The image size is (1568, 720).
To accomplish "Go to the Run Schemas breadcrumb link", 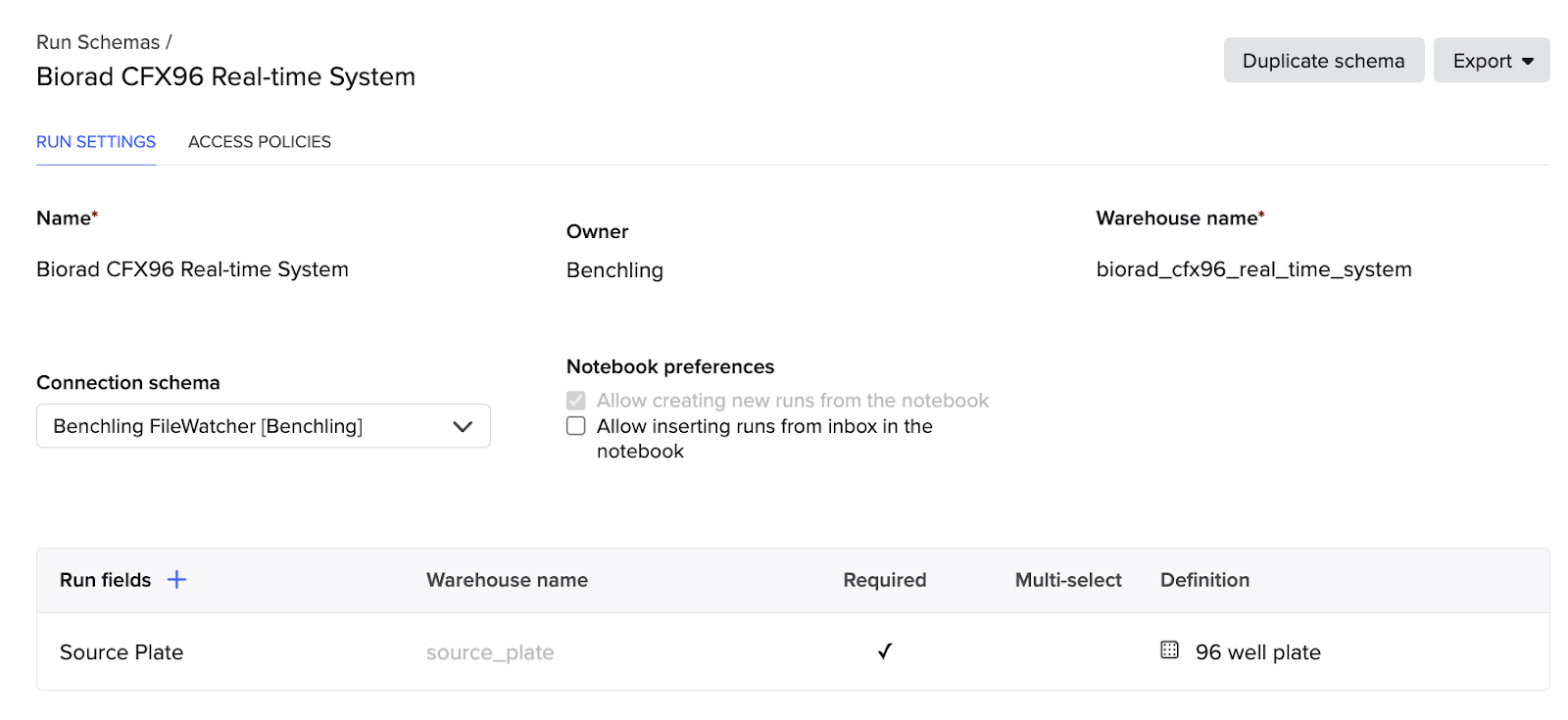I will point(98,42).
